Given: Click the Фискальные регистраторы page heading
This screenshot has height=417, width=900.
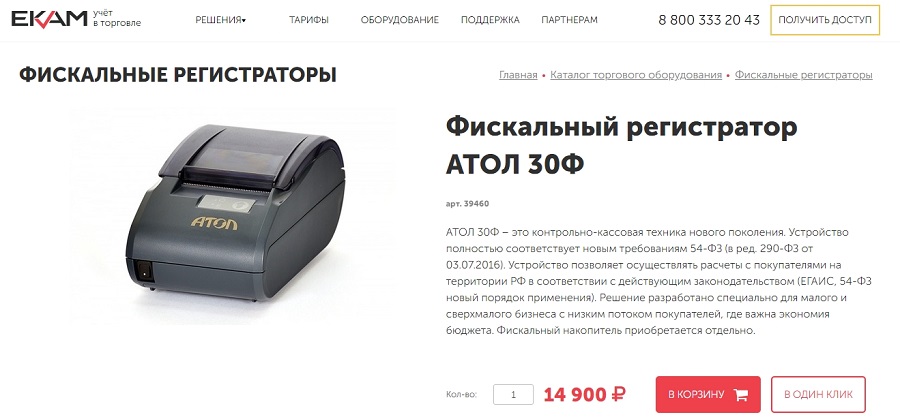Looking at the screenshot, I should point(178,75).
